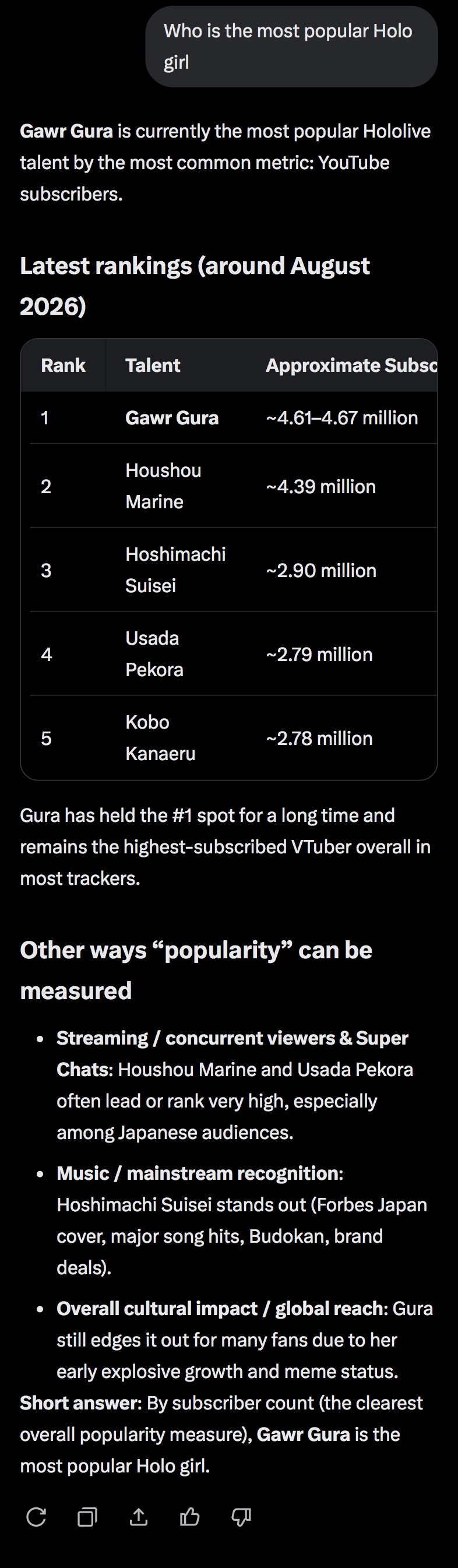458x1568 pixels.
Task: Copy the response with copy icon
Action: (87, 1517)
